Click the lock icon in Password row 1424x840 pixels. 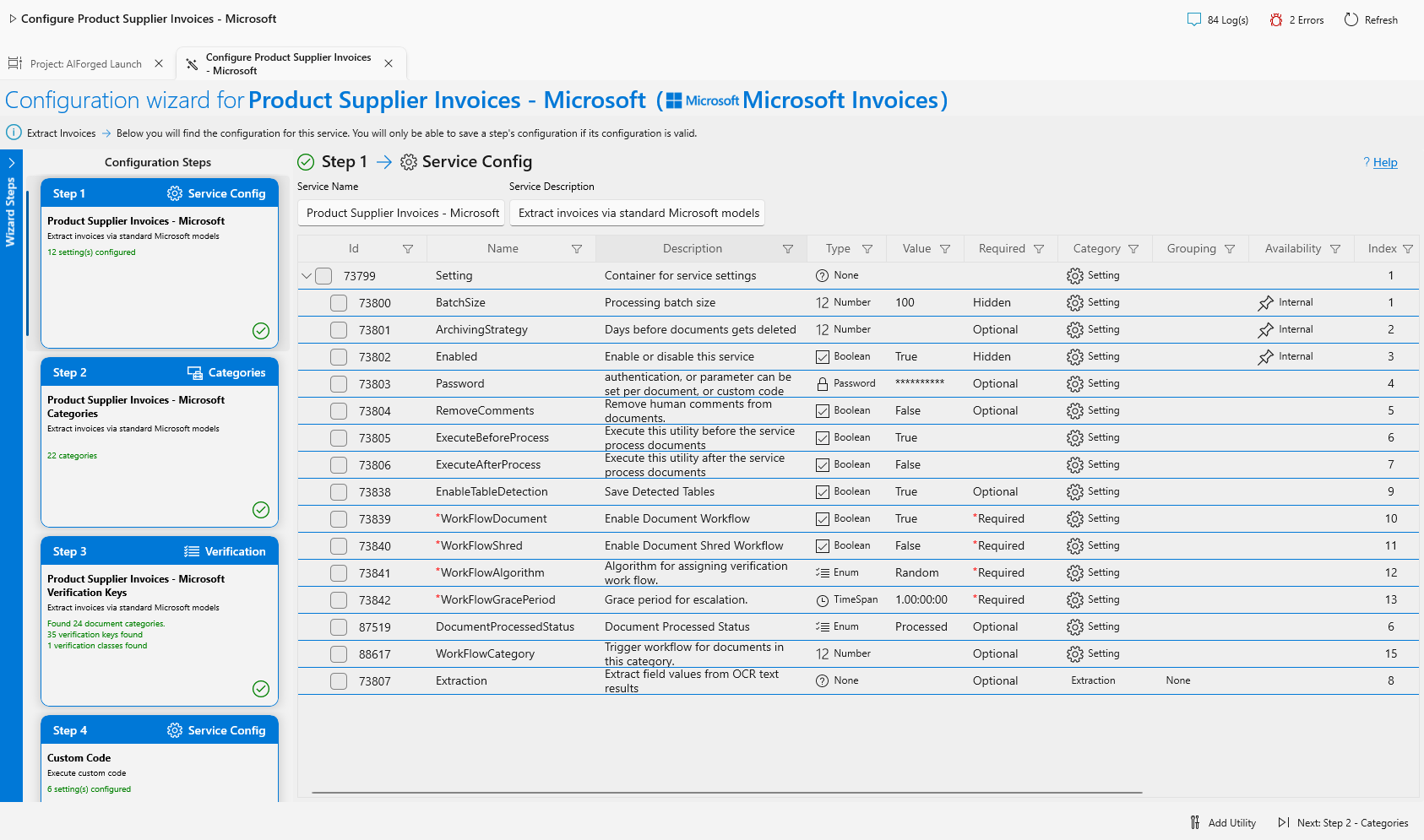[823, 384]
